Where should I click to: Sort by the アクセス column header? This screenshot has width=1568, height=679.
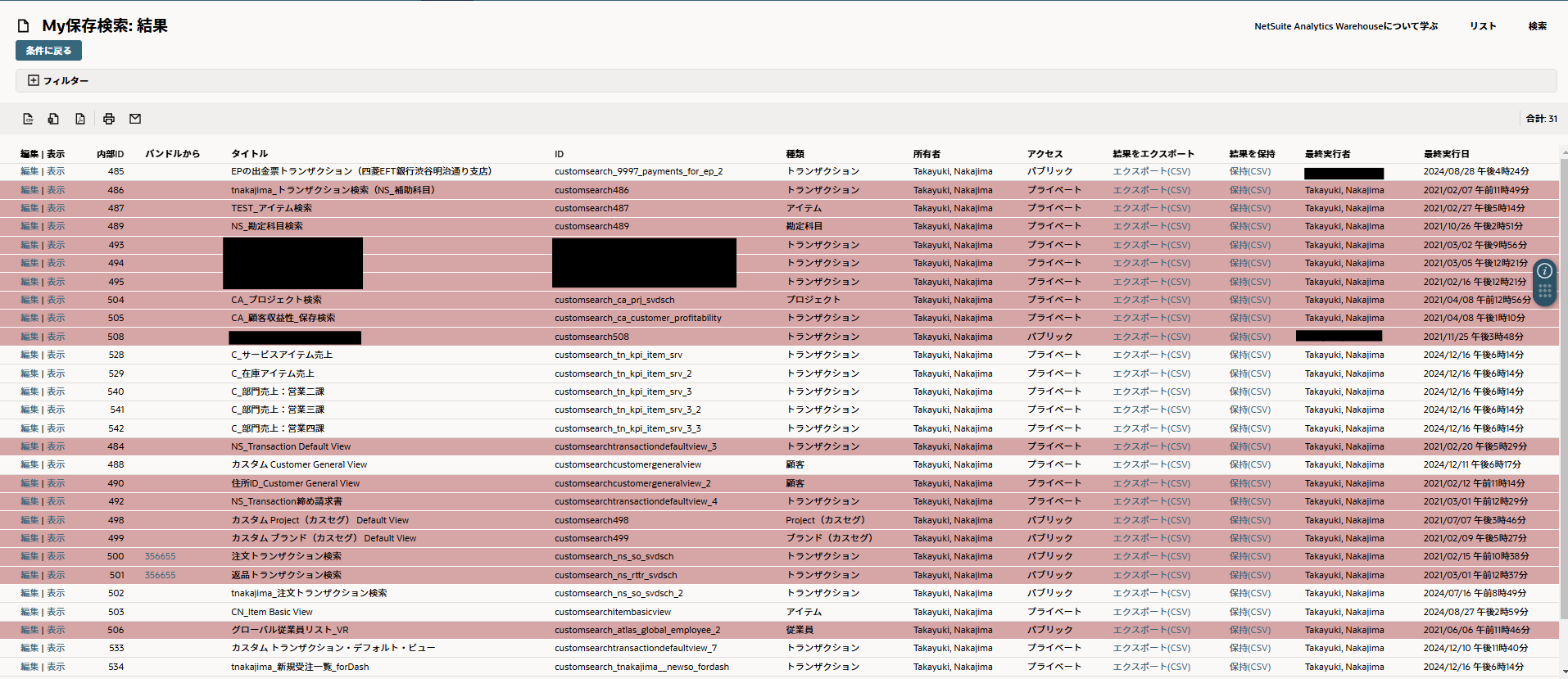1045,154
